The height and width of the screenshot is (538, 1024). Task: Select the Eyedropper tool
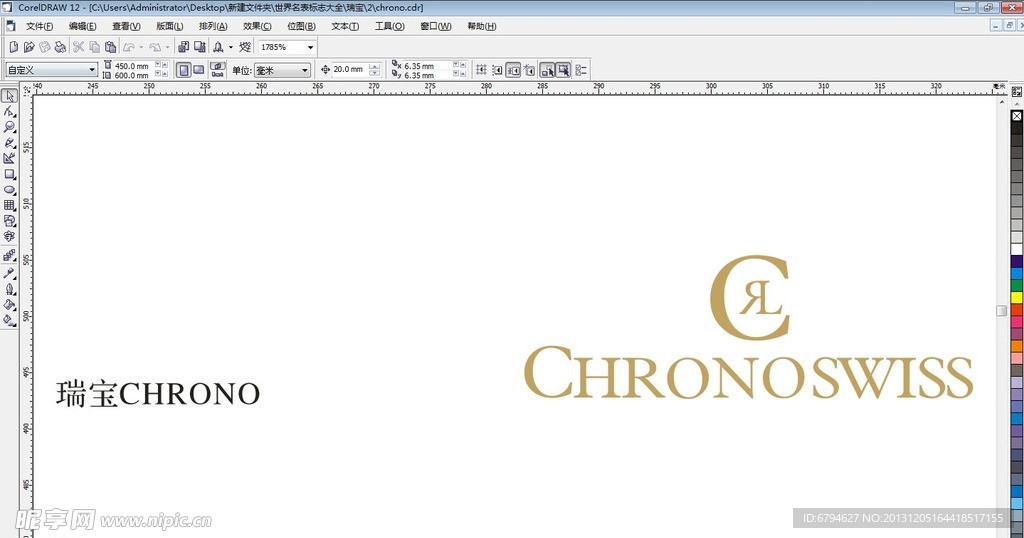click(x=9, y=272)
